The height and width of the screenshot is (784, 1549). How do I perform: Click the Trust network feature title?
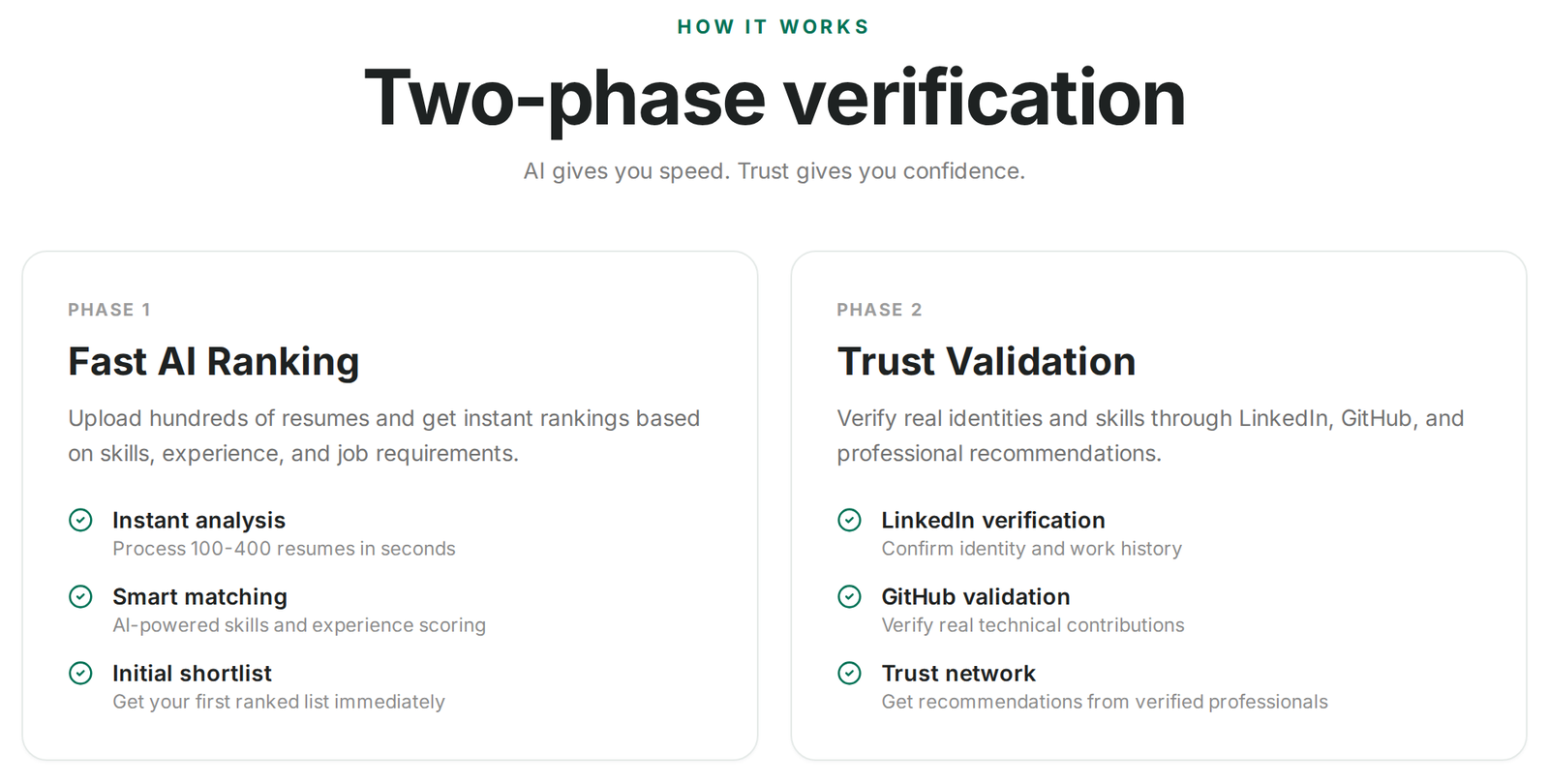click(x=958, y=674)
